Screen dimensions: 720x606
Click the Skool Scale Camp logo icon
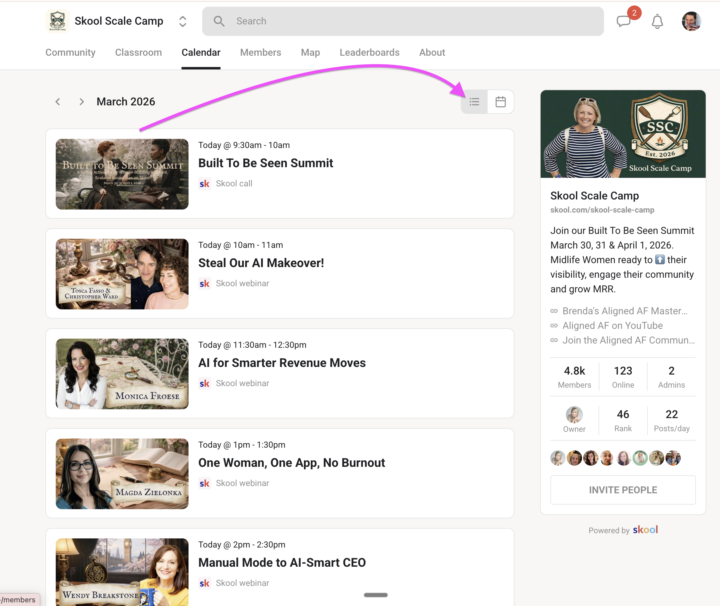[x=57, y=21]
